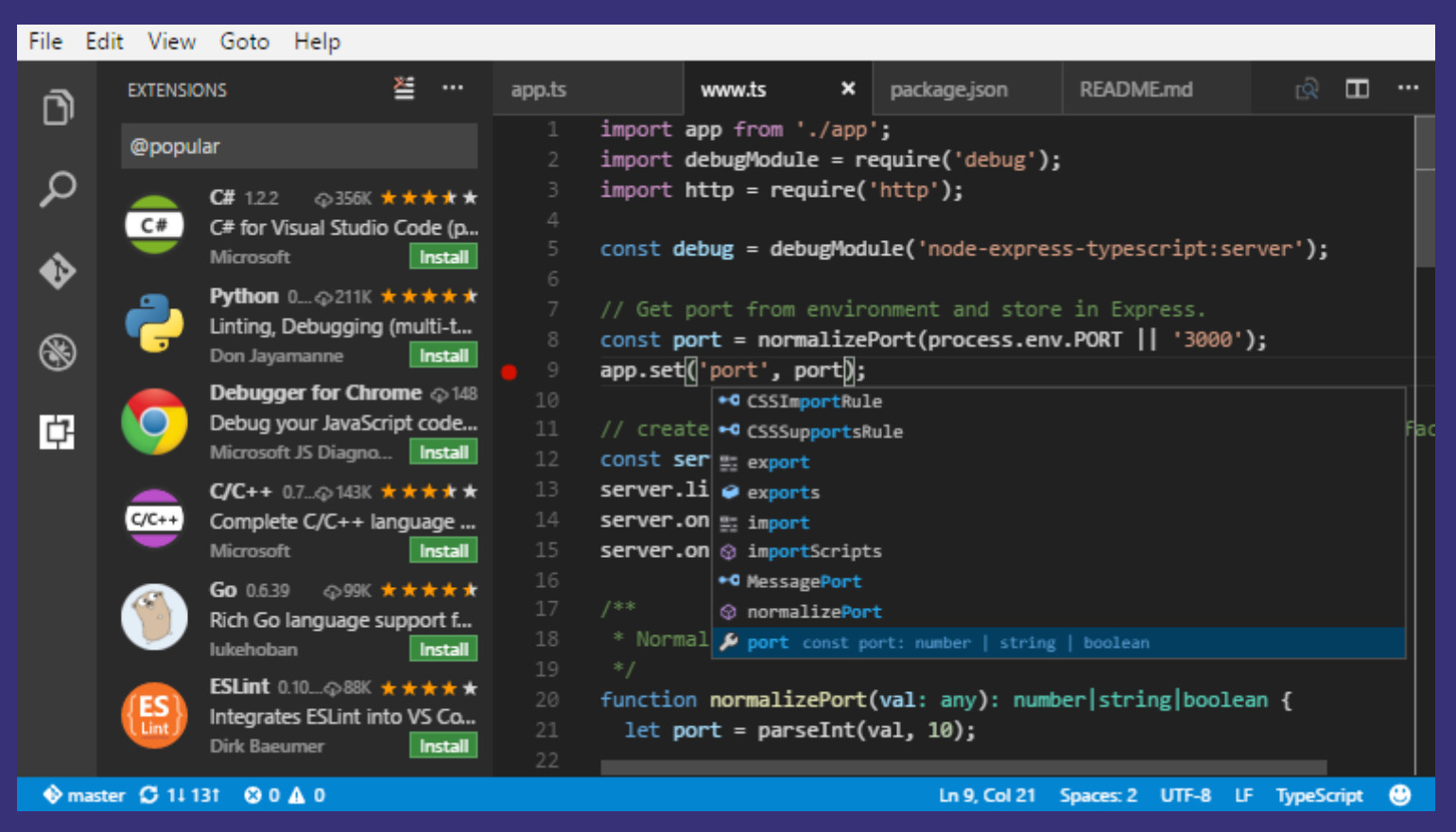Select the Extensions view icon
The width and height of the screenshot is (1456, 832).
[58, 432]
